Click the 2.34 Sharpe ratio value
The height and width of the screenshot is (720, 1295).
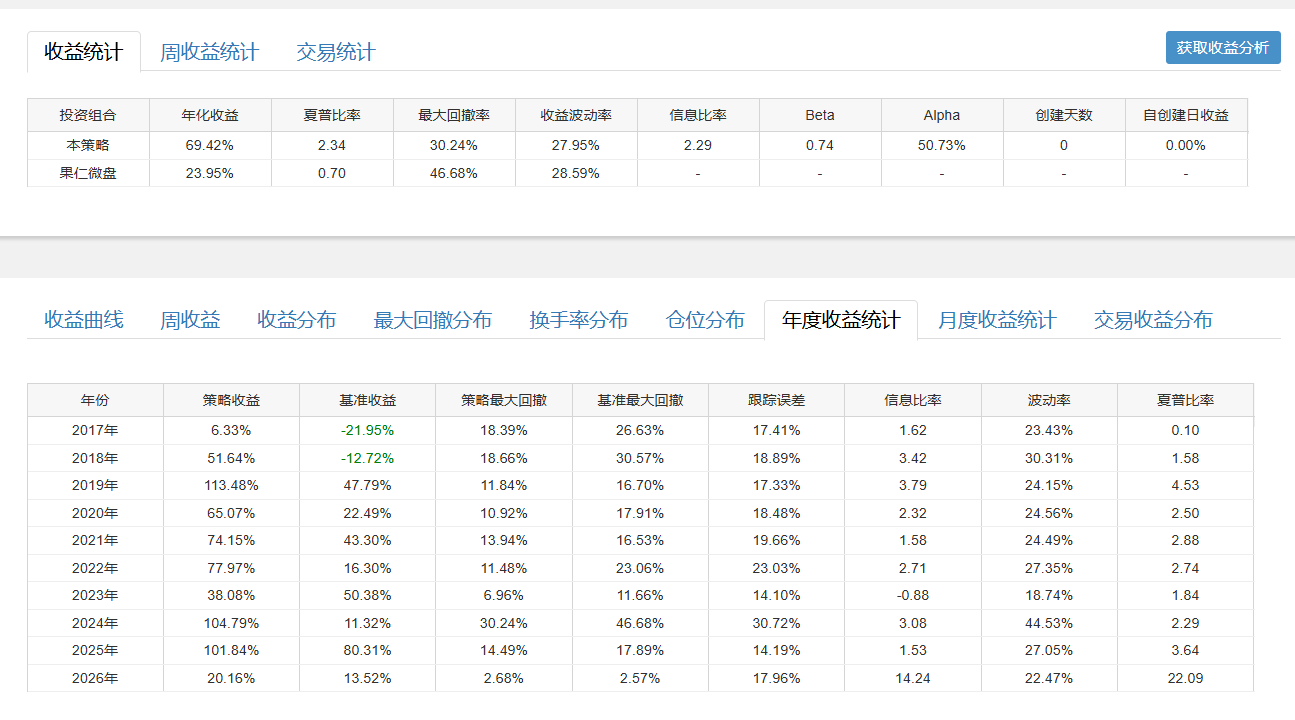tap(332, 145)
